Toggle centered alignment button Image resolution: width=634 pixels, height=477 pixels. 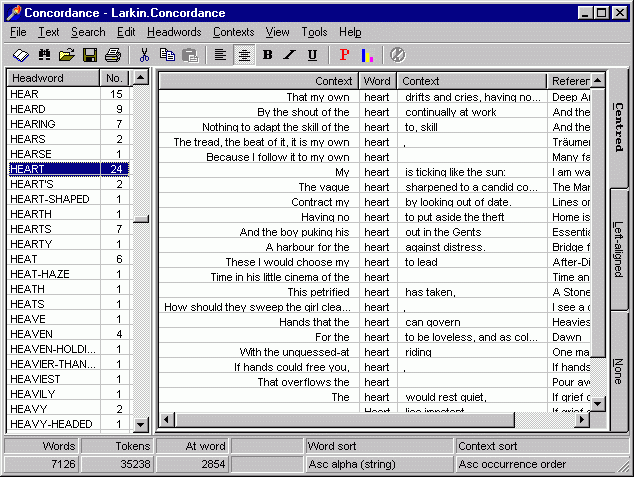point(243,55)
